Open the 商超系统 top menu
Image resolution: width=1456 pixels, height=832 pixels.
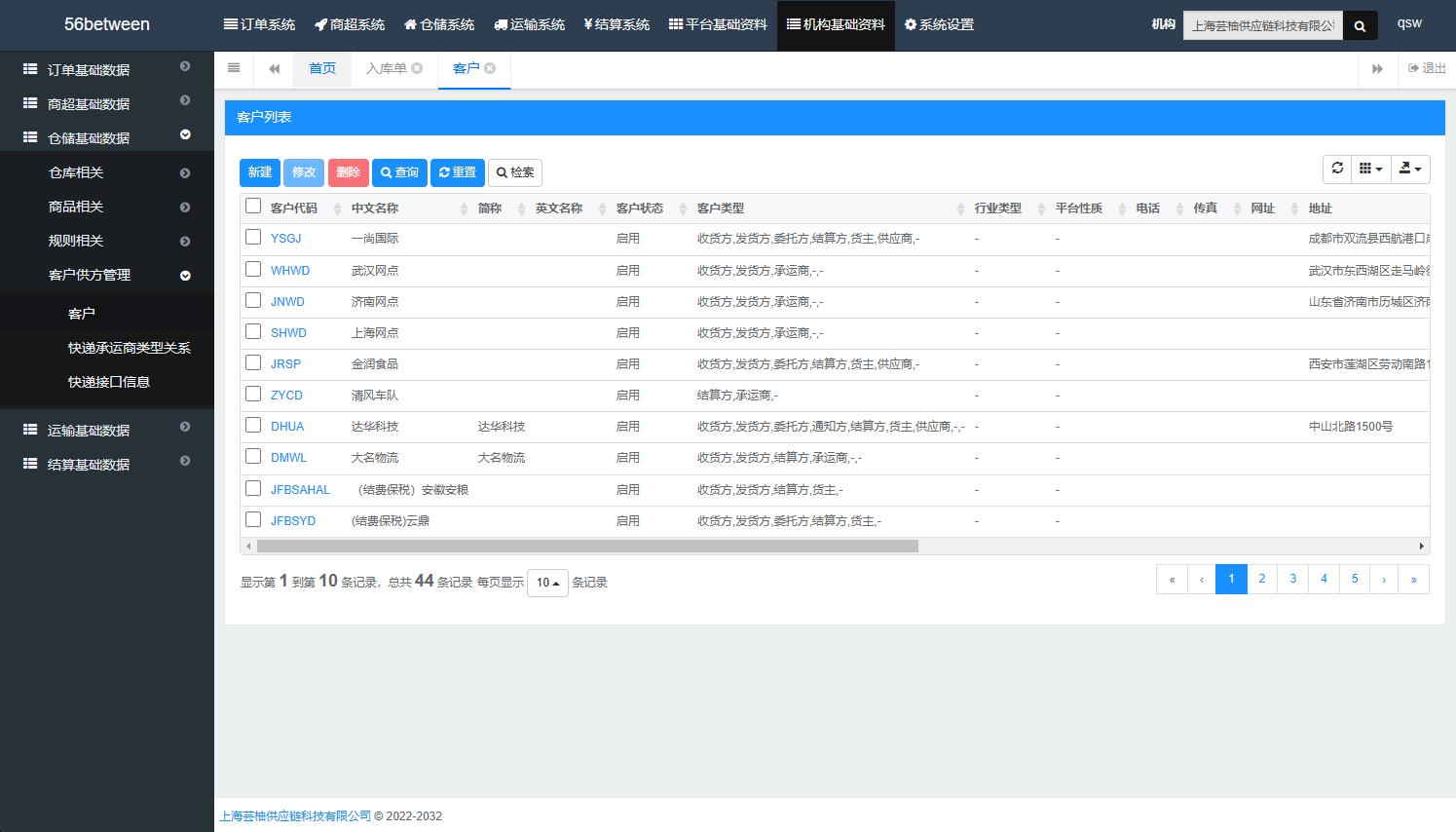[x=350, y=24]
